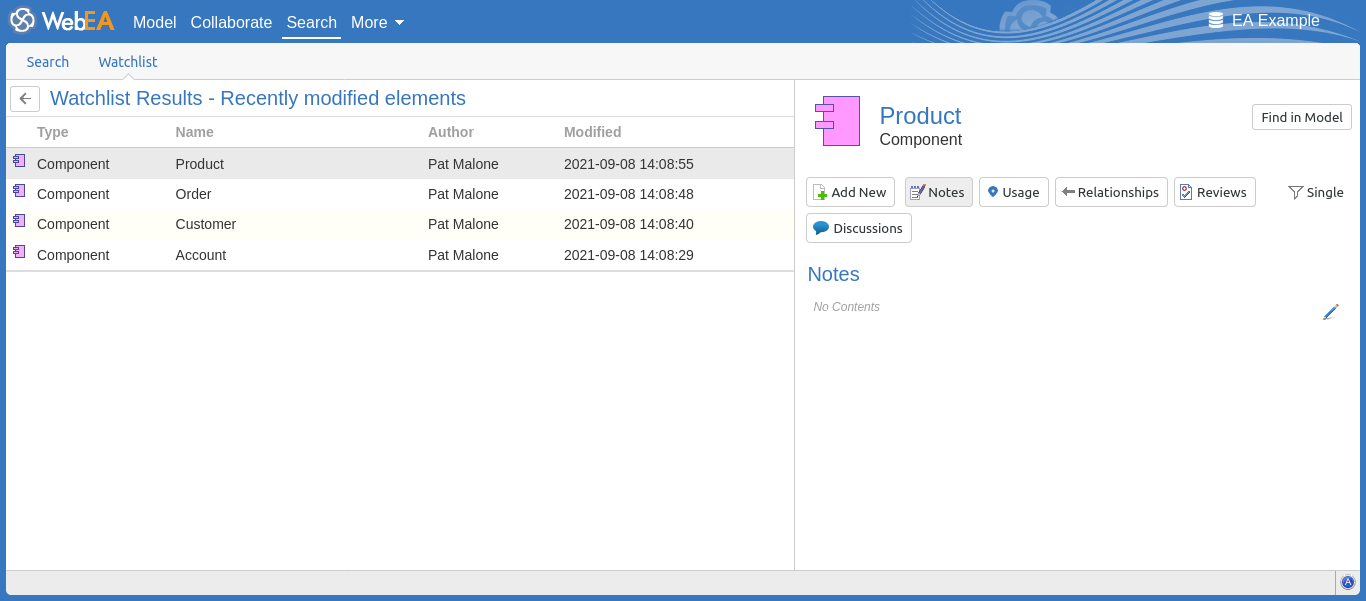Open the Add New menu
Viewport: 1366px width, 601px height.
coord(849,192)
